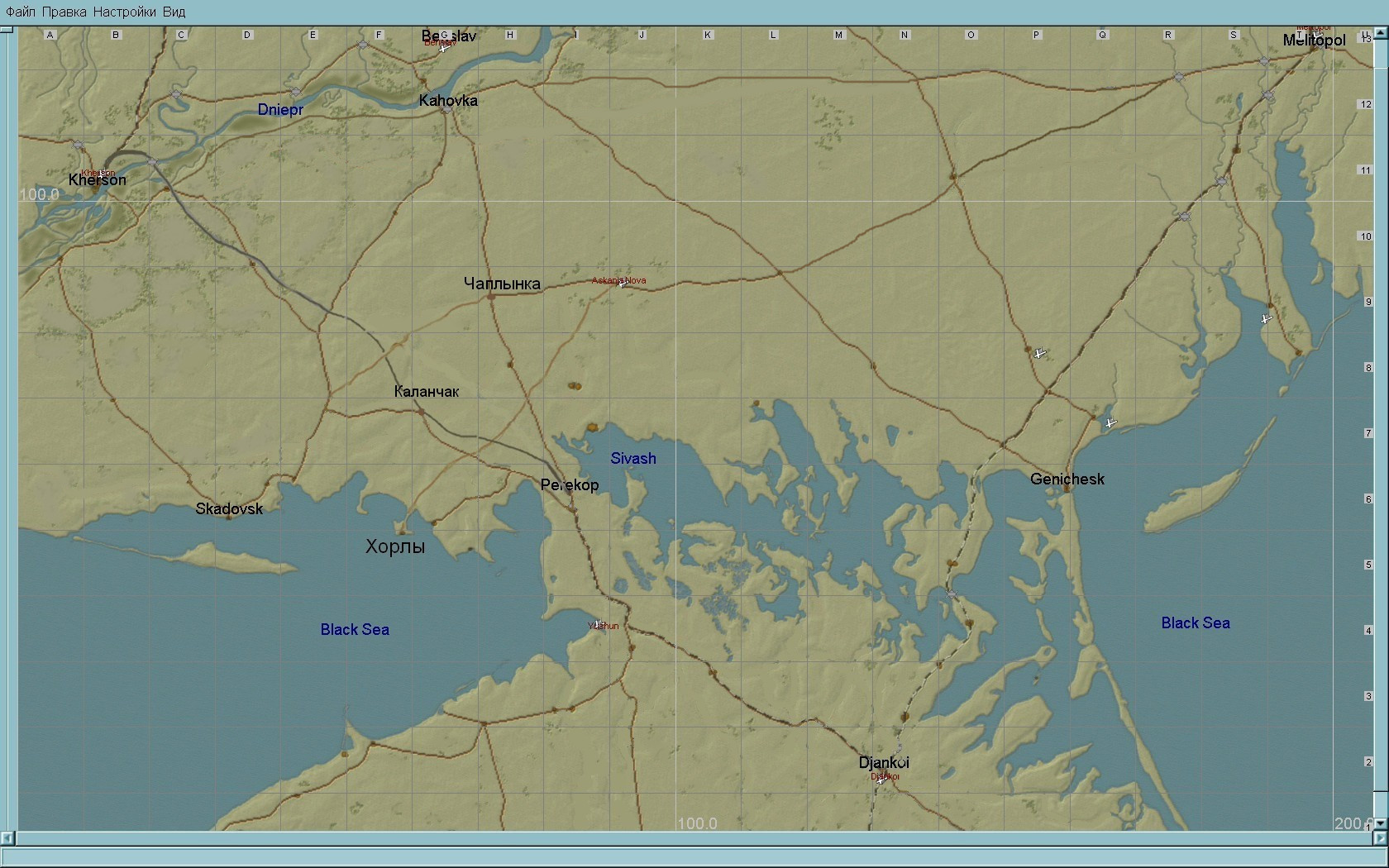Click the Black Sea label south of Skadovsk
1389x868 pixels.
pos(355,630)
